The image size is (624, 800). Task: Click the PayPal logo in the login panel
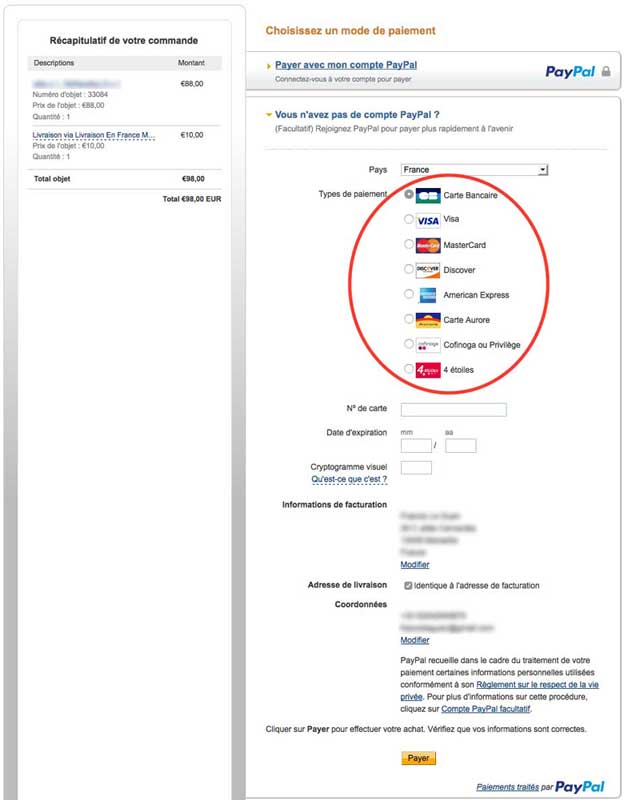570,72
